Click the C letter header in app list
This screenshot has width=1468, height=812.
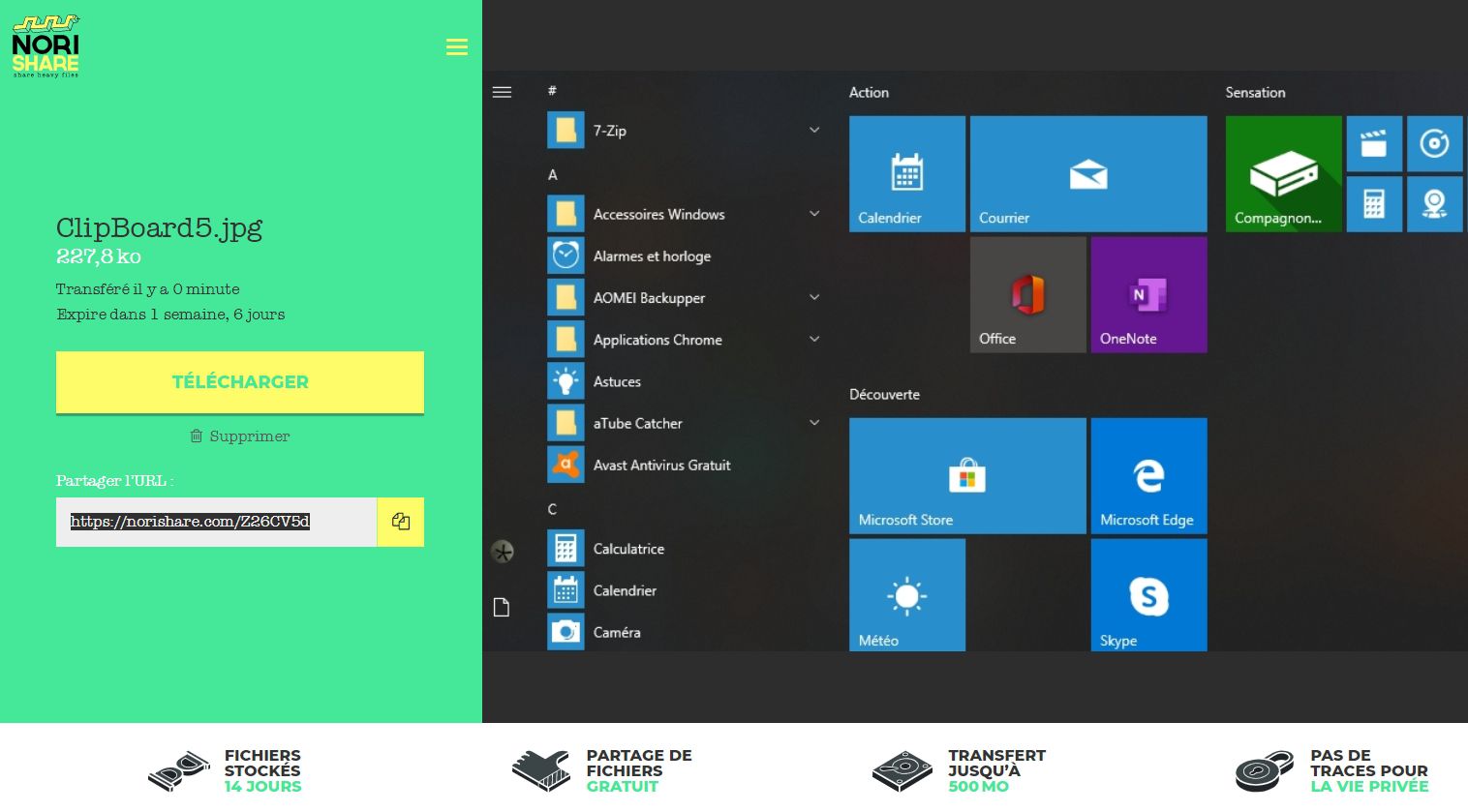pyautogui.click(x=552, y=509)
